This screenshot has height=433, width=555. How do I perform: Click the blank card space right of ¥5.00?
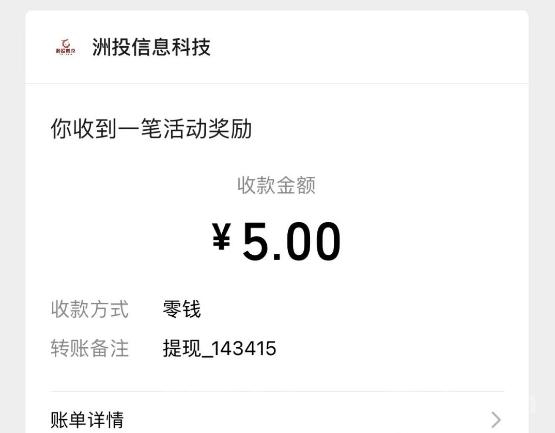[x=425, y=241]
